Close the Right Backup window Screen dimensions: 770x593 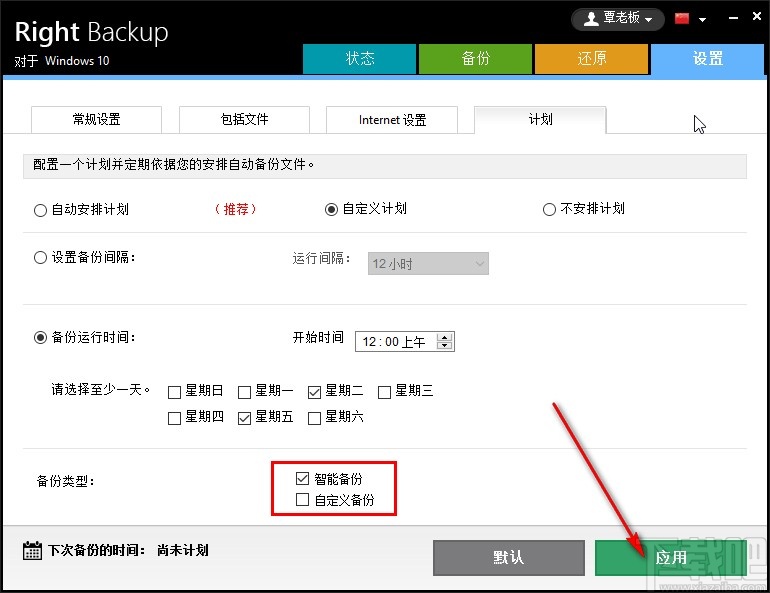757,16
